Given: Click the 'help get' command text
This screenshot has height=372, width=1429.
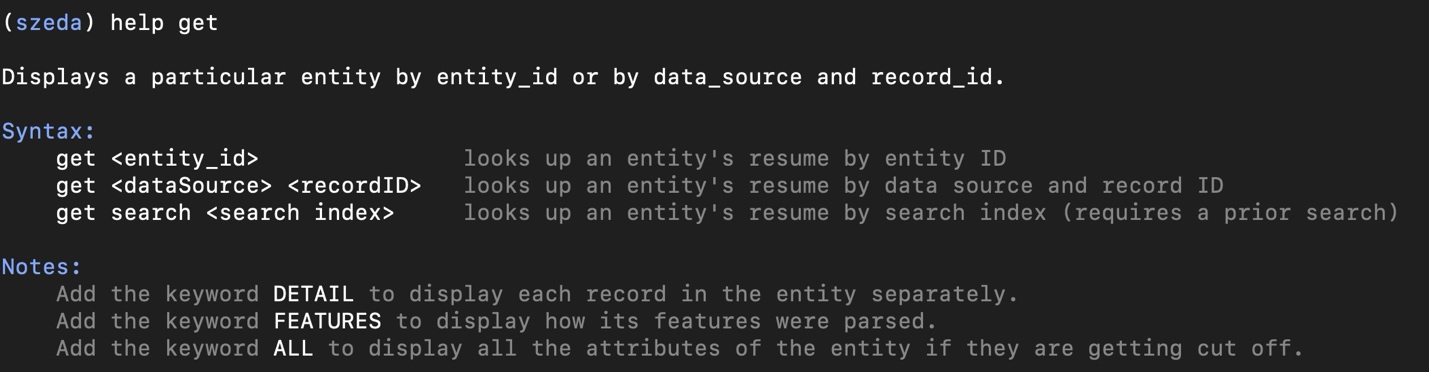Looking at the screenshot, I should coord(164,22).
